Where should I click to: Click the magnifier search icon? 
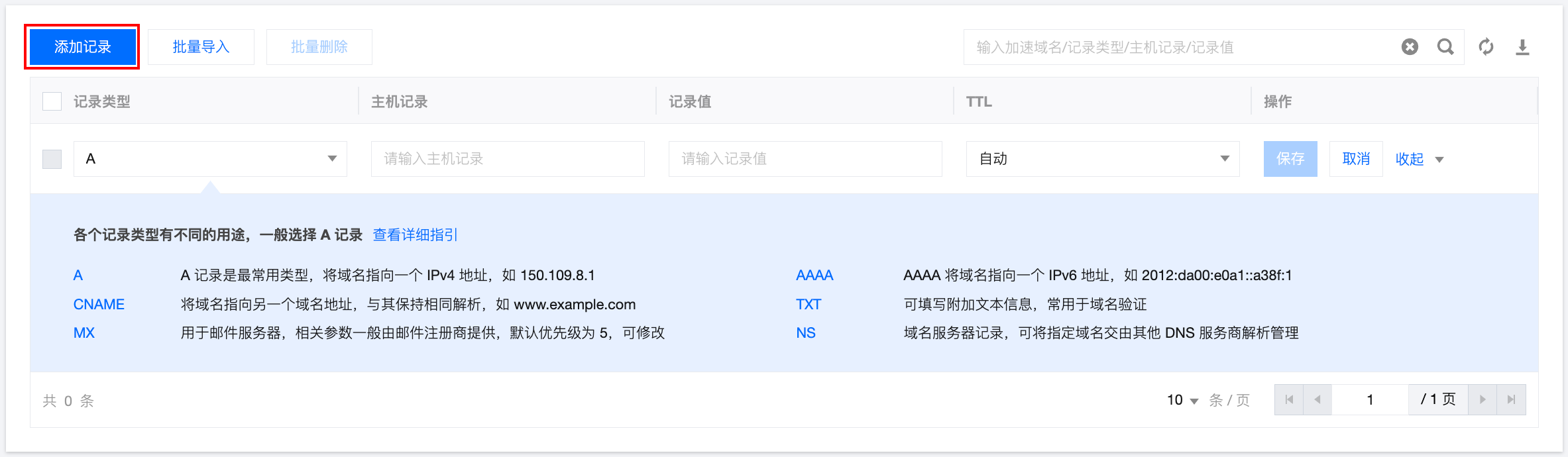pyautogui.click(x=1445, y=47)
